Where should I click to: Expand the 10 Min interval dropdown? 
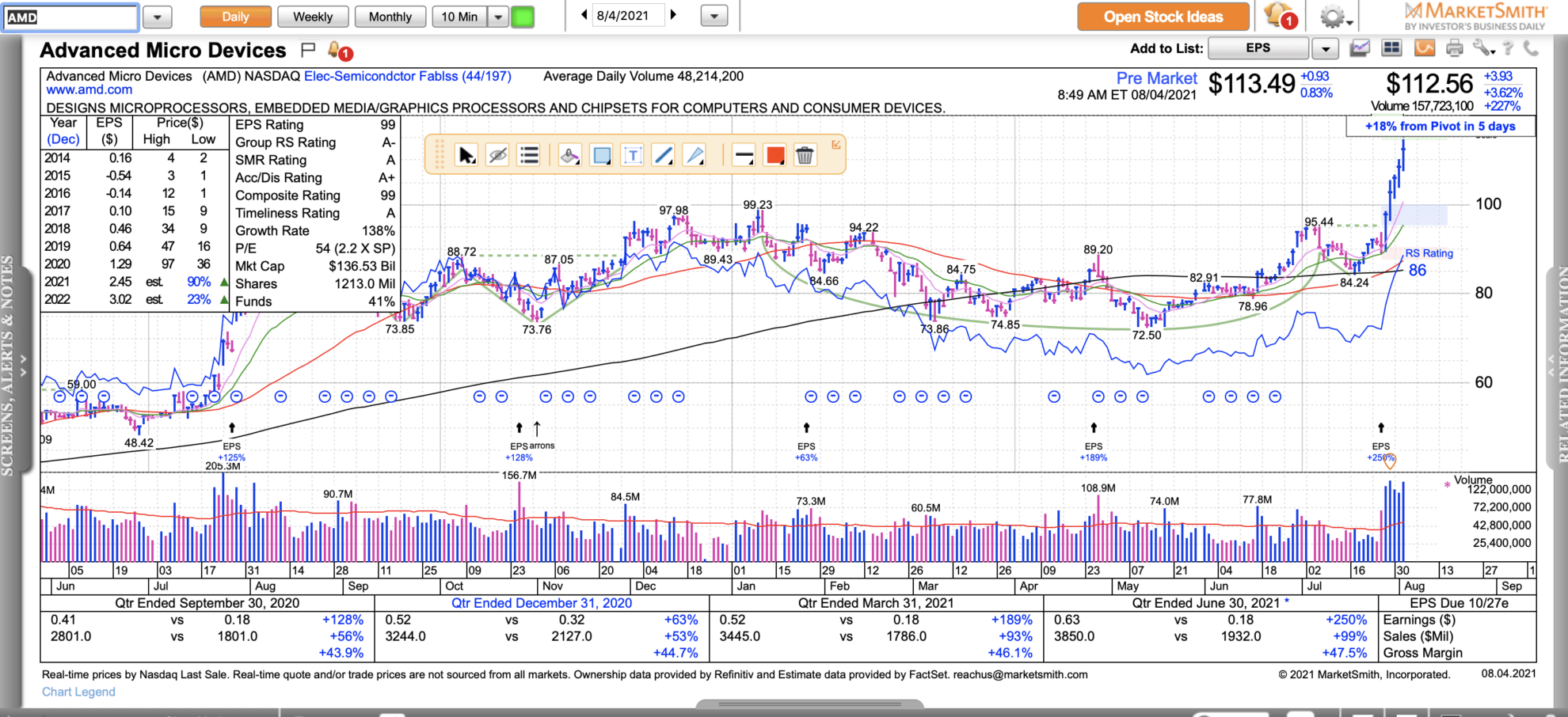pos(498,17)
